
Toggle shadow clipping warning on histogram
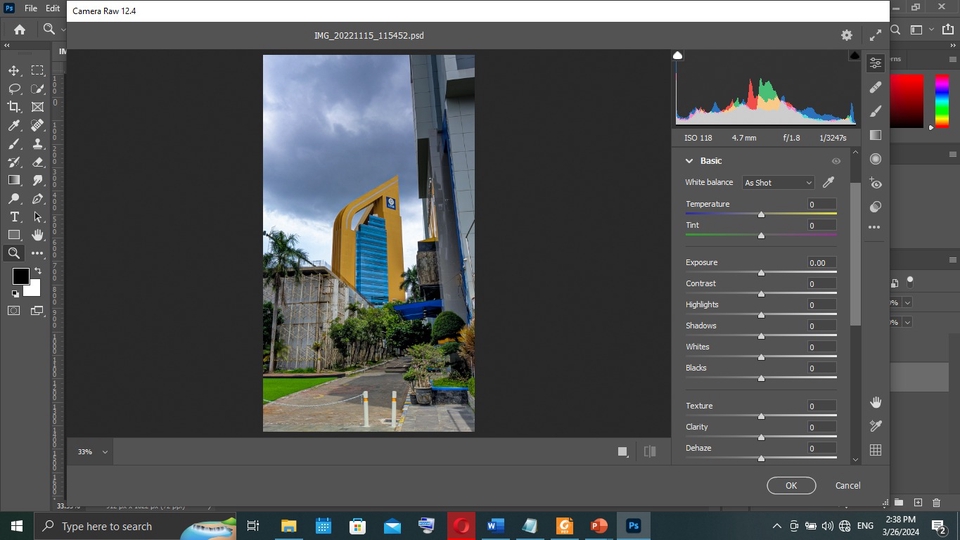[x=677, y=55]
